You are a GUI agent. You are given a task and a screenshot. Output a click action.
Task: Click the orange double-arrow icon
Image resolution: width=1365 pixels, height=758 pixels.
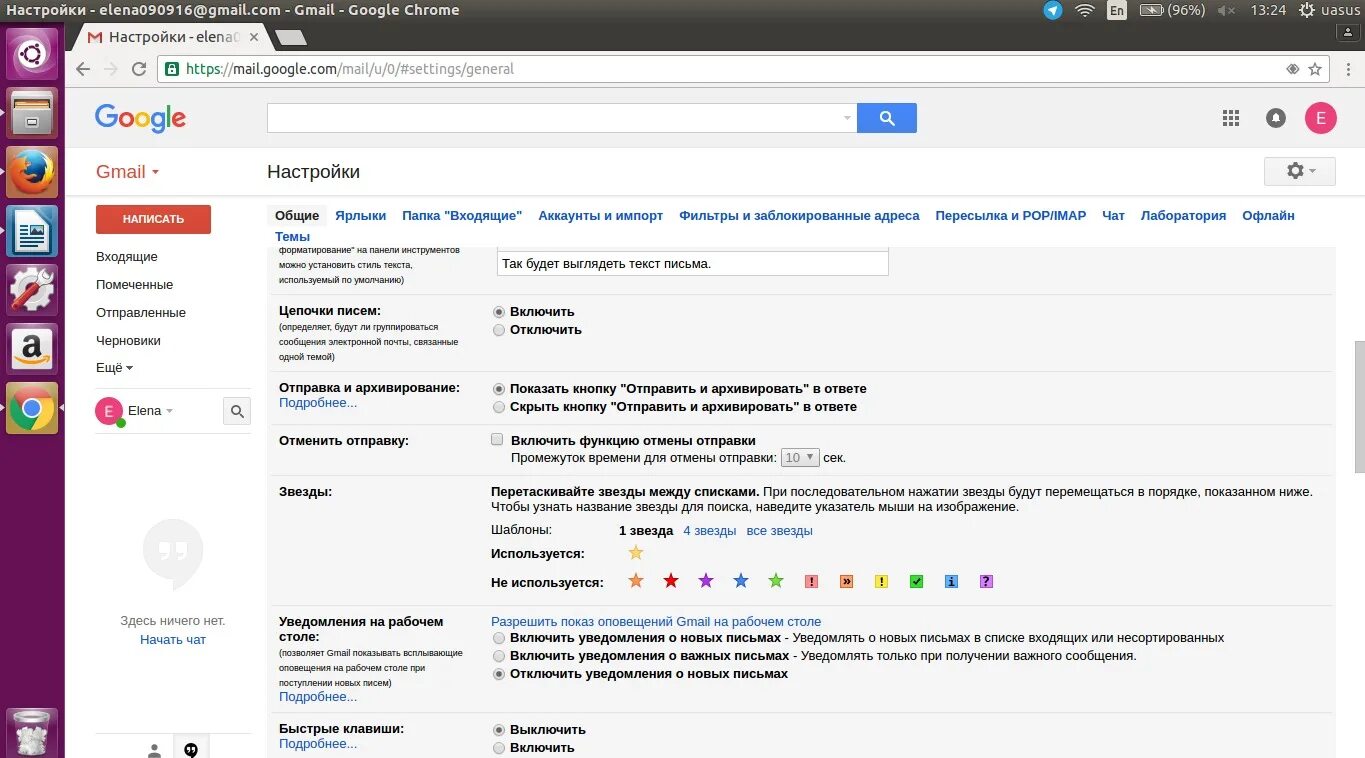tap(847, 582)
